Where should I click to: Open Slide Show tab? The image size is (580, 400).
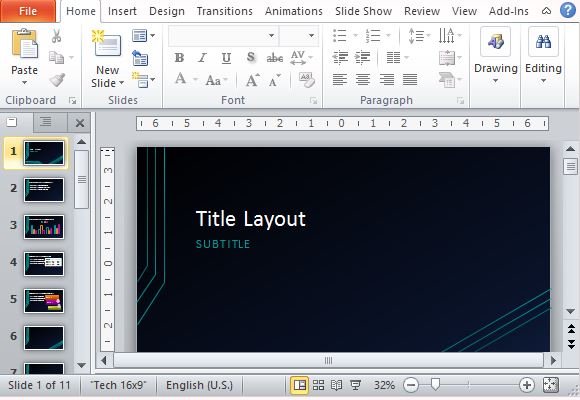click(363, 11)
